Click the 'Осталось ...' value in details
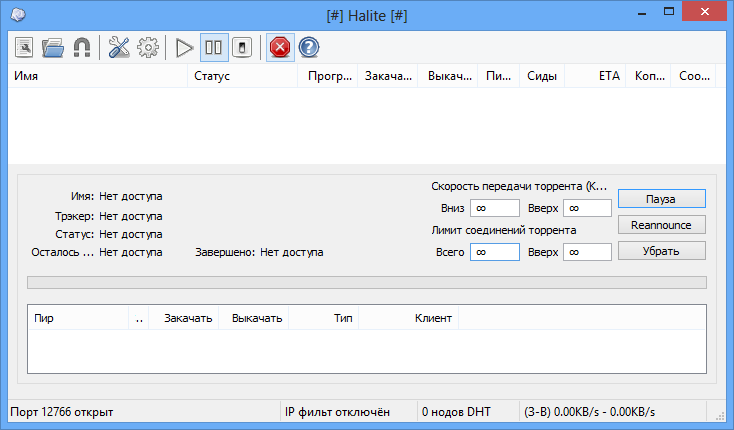 pos(131,252)
